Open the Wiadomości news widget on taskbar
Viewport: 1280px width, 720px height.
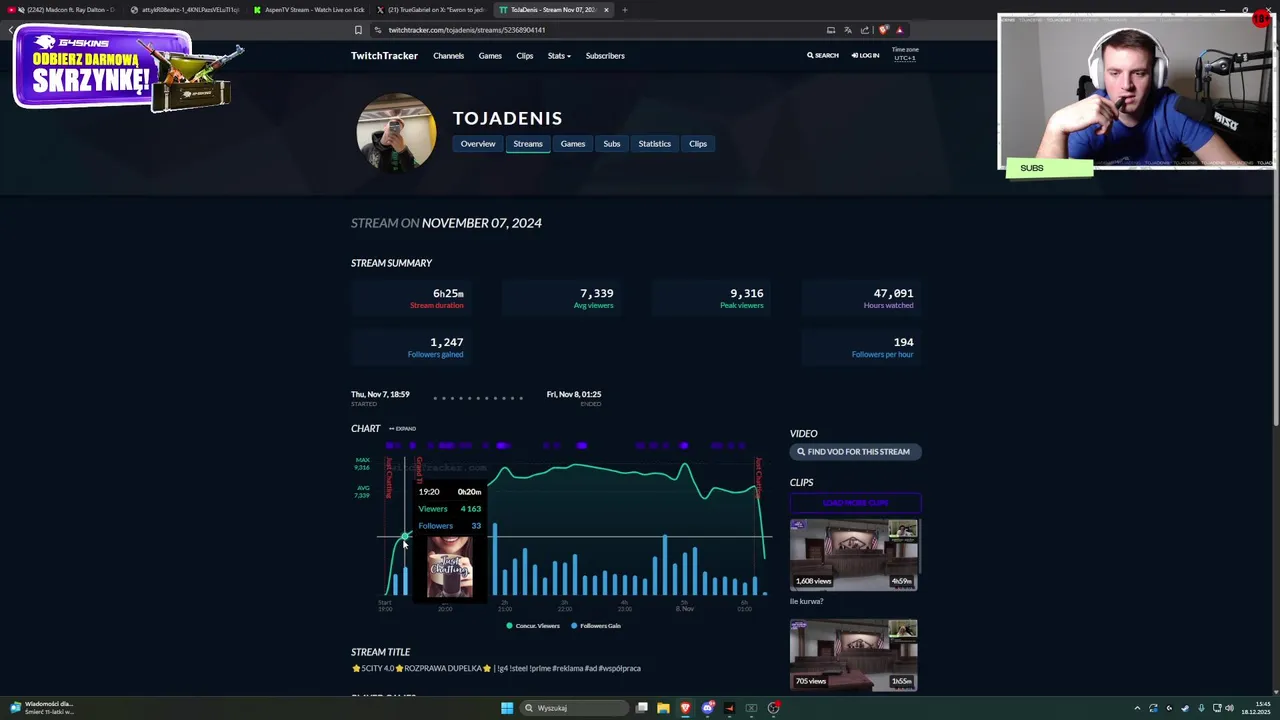pyautogui.click(x=42, y=708)
